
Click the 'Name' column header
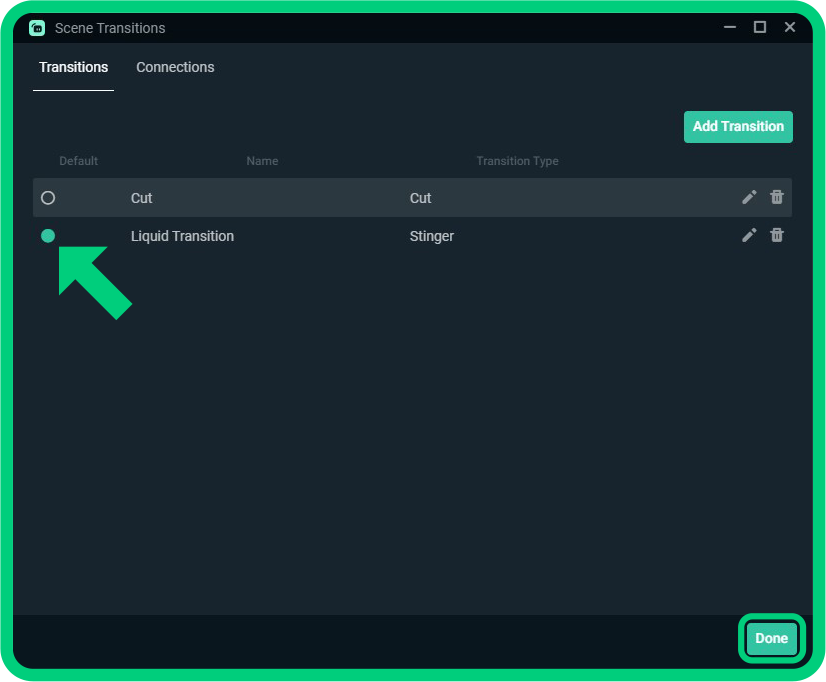point(262,161)
